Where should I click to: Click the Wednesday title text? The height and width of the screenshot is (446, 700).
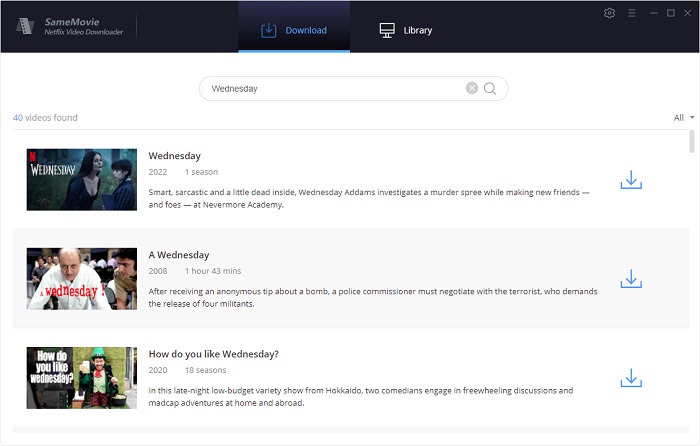pyautogui.click(x=175, y=156)
